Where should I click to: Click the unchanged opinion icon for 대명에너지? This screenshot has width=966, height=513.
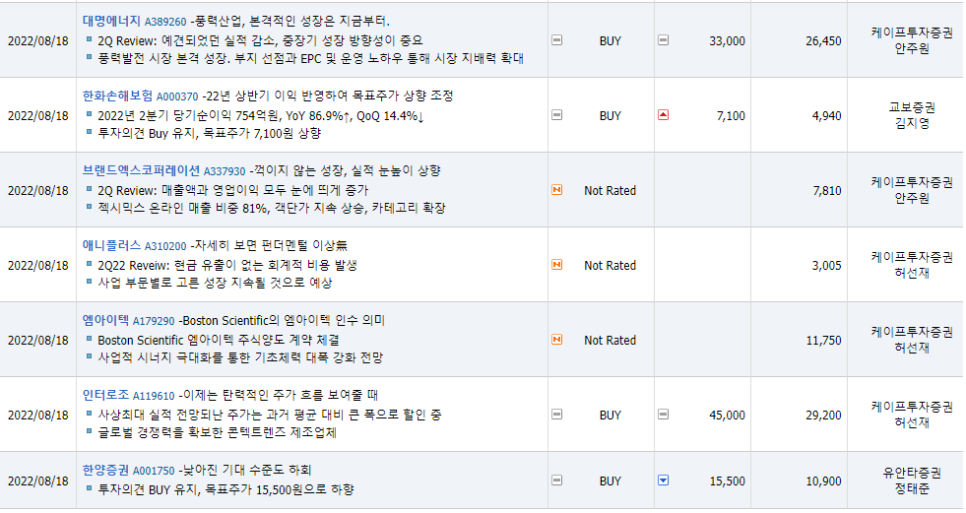point(557,41)
